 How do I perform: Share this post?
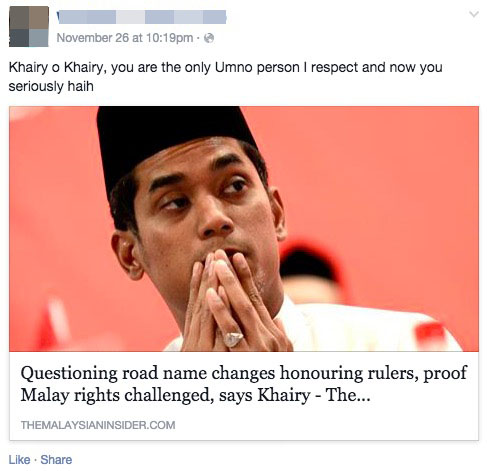56,460
